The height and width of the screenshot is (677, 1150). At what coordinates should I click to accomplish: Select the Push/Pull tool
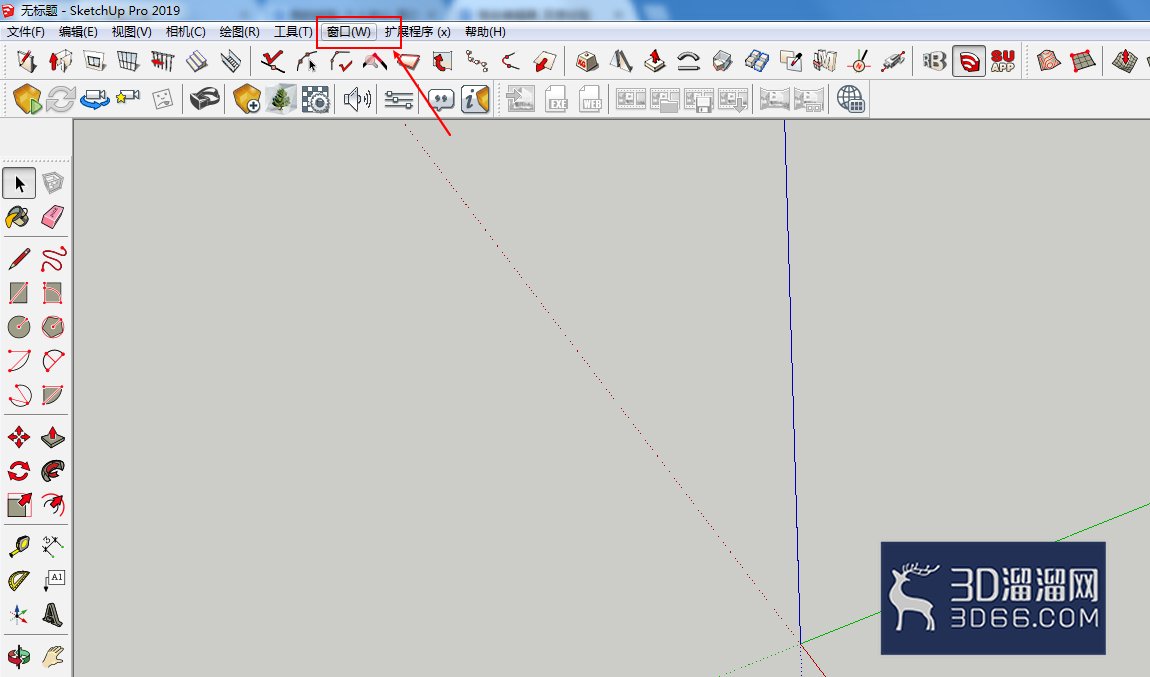(53, 438)
